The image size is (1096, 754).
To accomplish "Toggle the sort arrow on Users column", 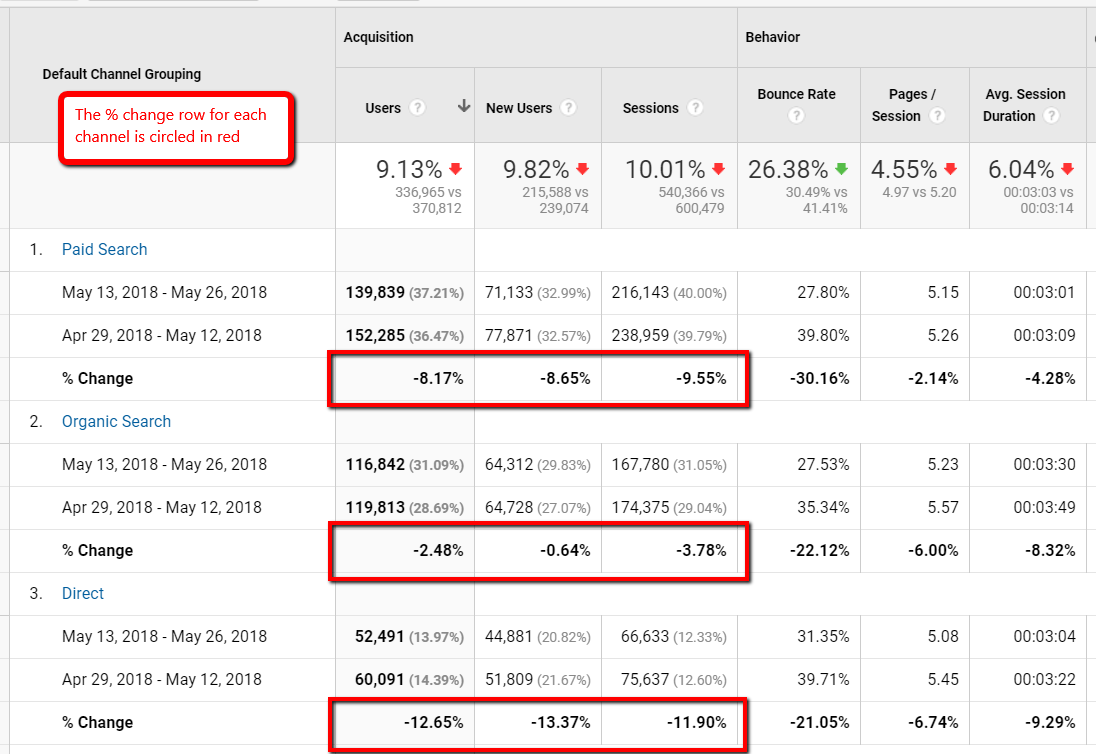I will [x=463, y=106].
